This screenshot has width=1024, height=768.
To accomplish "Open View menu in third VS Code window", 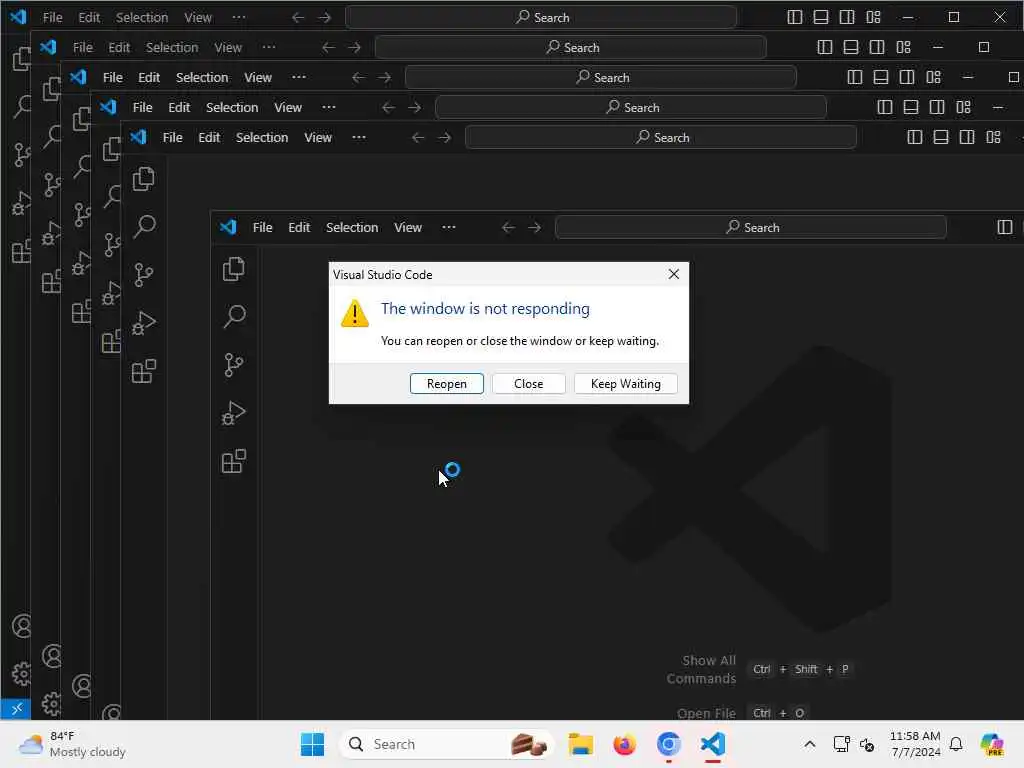I will point(288,107).
